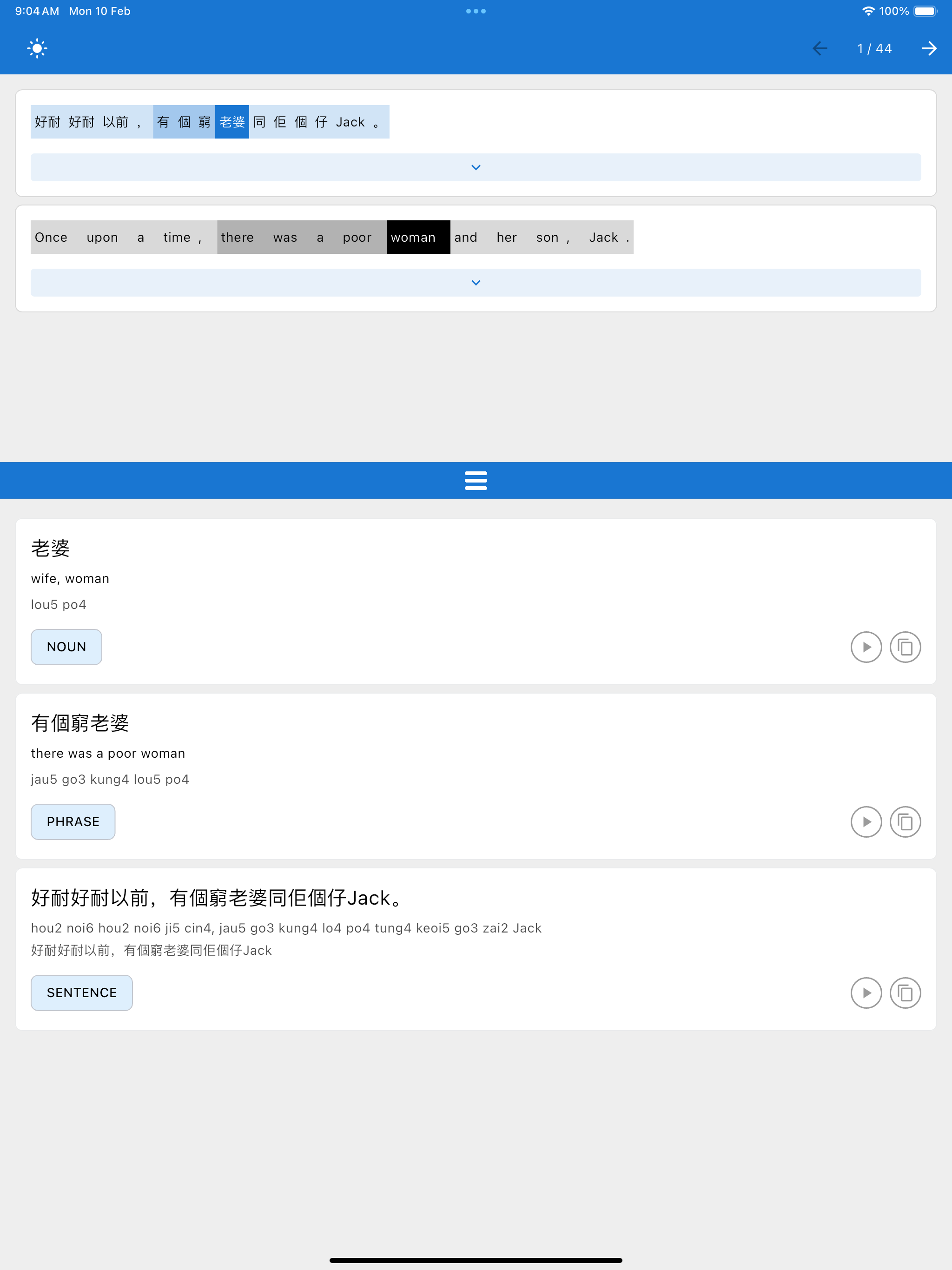Toggle the brightness theme sun icon
This screenshot has width=952, height=1270.
pos(37,48)
